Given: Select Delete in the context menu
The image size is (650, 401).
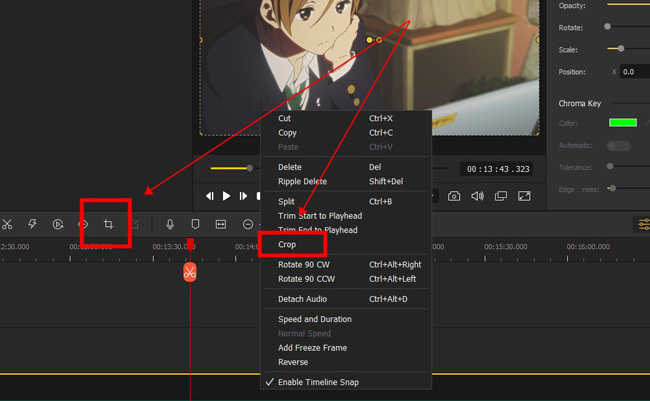Looking at the screenshot, I should 290,167.
